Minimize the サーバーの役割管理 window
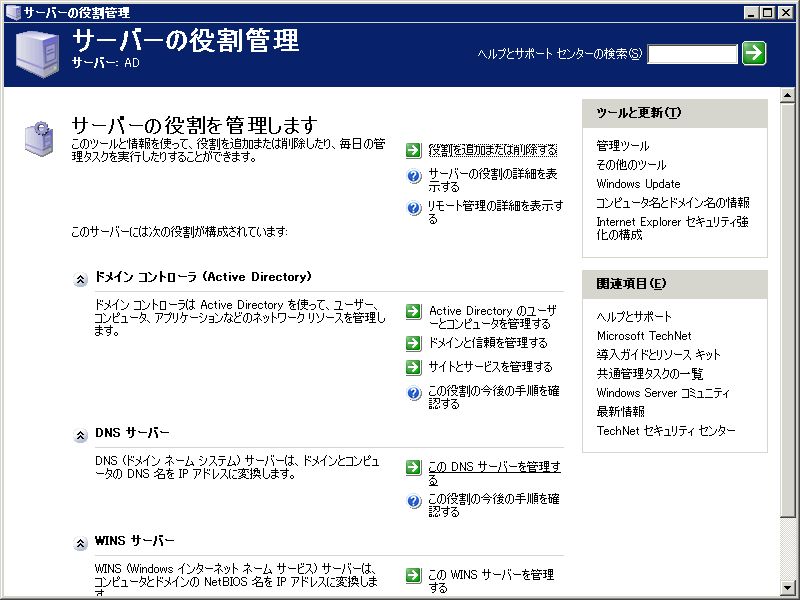Image resolution: width=800 pixels, height=600 pixels. coord(751,13)
